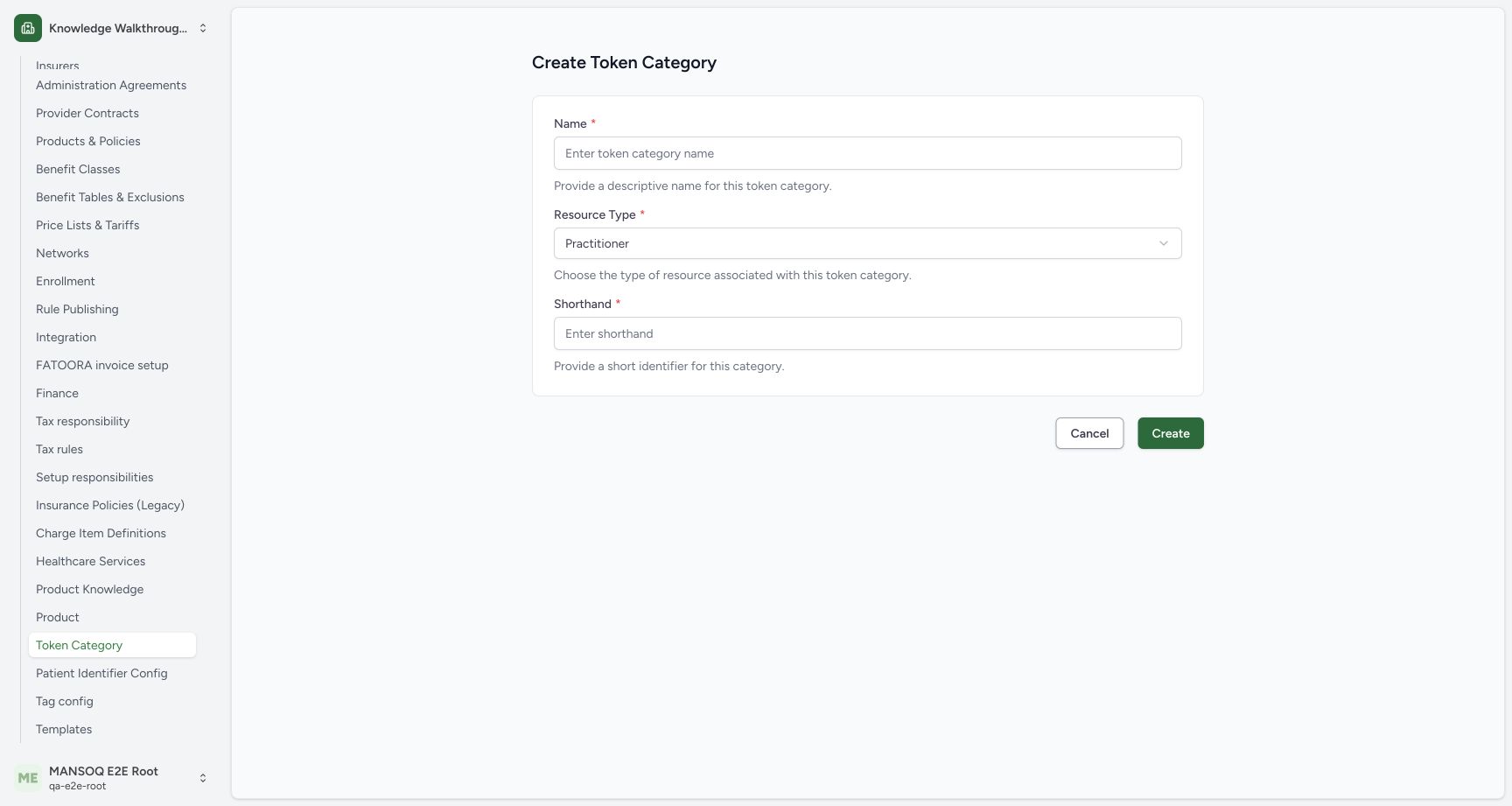The image size is (1512, 806).
Task: Click the partially visible Insurers item
Action: coord(58,65)
